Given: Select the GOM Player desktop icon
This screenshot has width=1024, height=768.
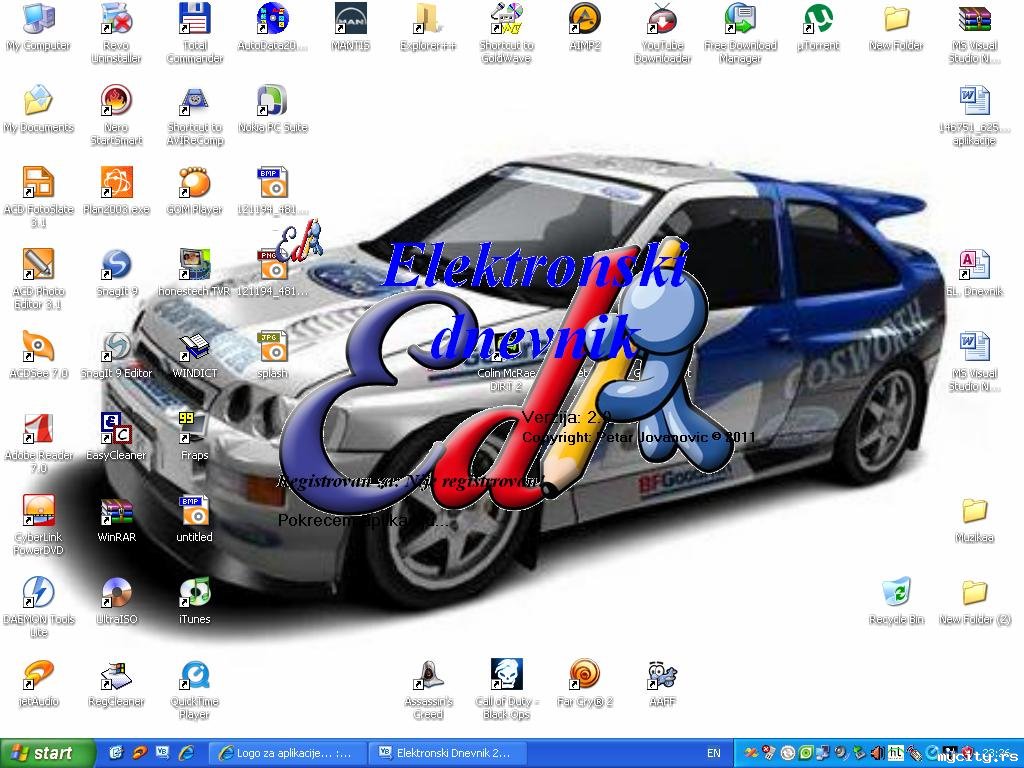Looking at the screenshot, I should [x=194, y=183].
